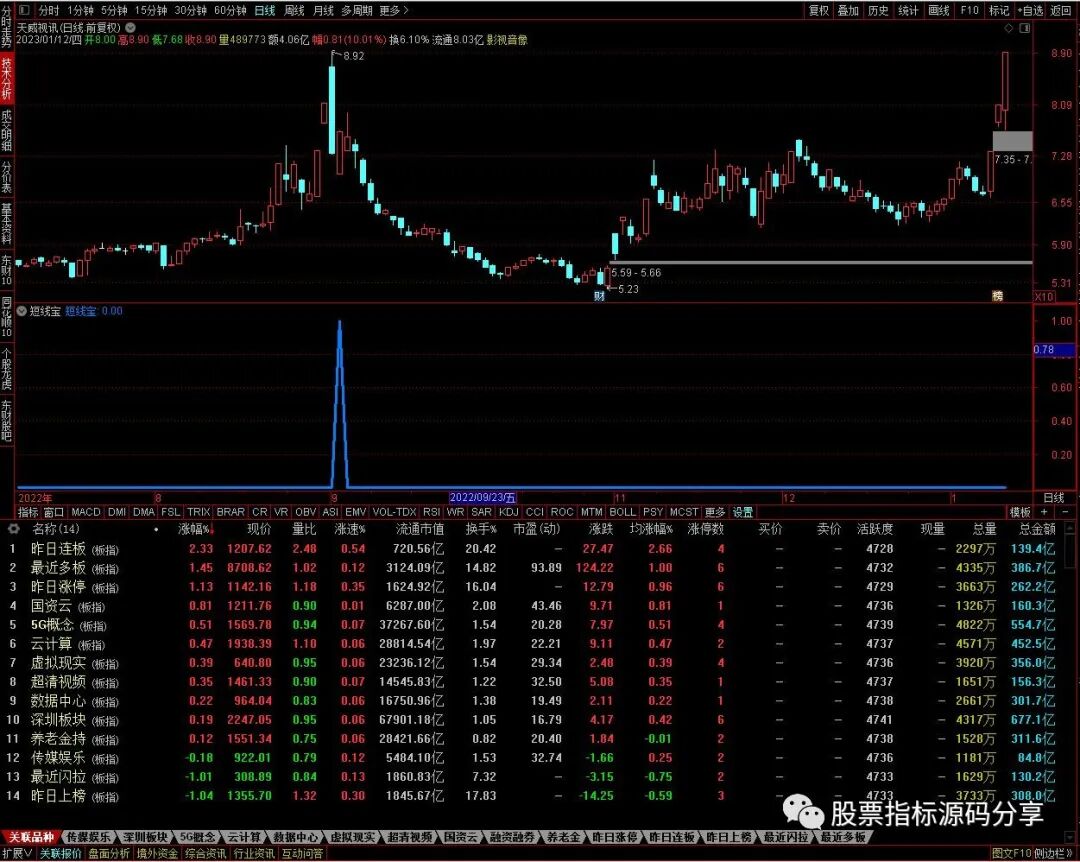Click the 叠加 overlay button
This screenshot has width=1080, height=862.
coord(848,10)
